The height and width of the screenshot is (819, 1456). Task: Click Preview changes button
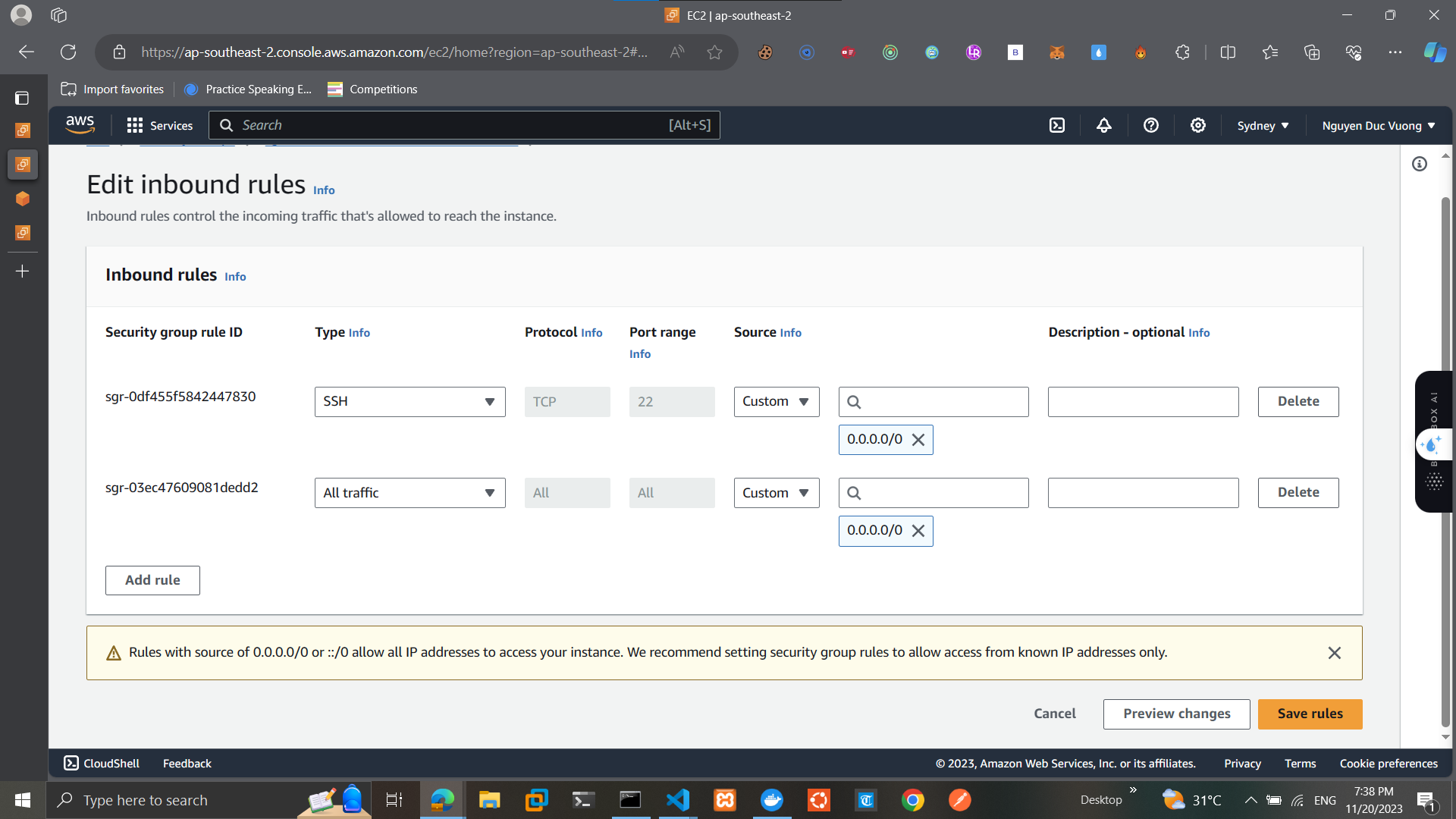[1176, 714]
